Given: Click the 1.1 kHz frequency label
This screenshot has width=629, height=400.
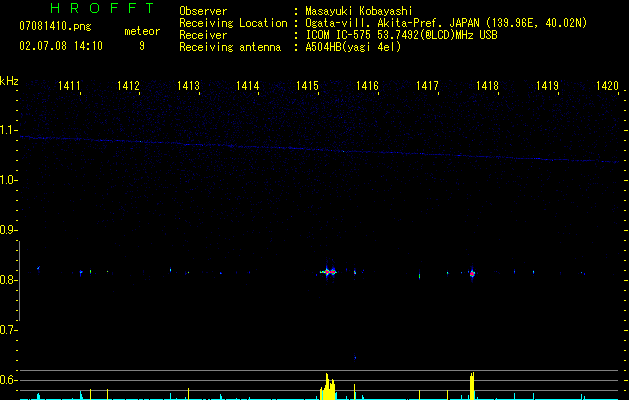Looking at the screenshot, I should pos(8,130).
